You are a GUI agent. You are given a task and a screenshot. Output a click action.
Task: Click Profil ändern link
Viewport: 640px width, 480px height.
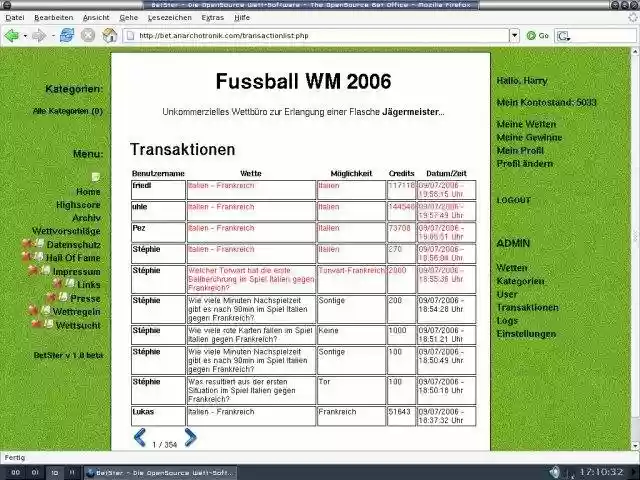click(525, 164)
